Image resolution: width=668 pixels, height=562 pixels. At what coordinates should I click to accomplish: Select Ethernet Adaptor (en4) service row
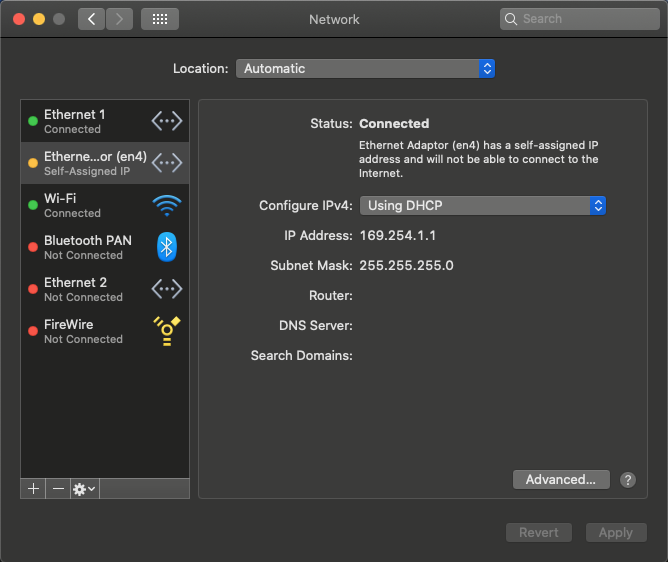(x=105, y=163)
